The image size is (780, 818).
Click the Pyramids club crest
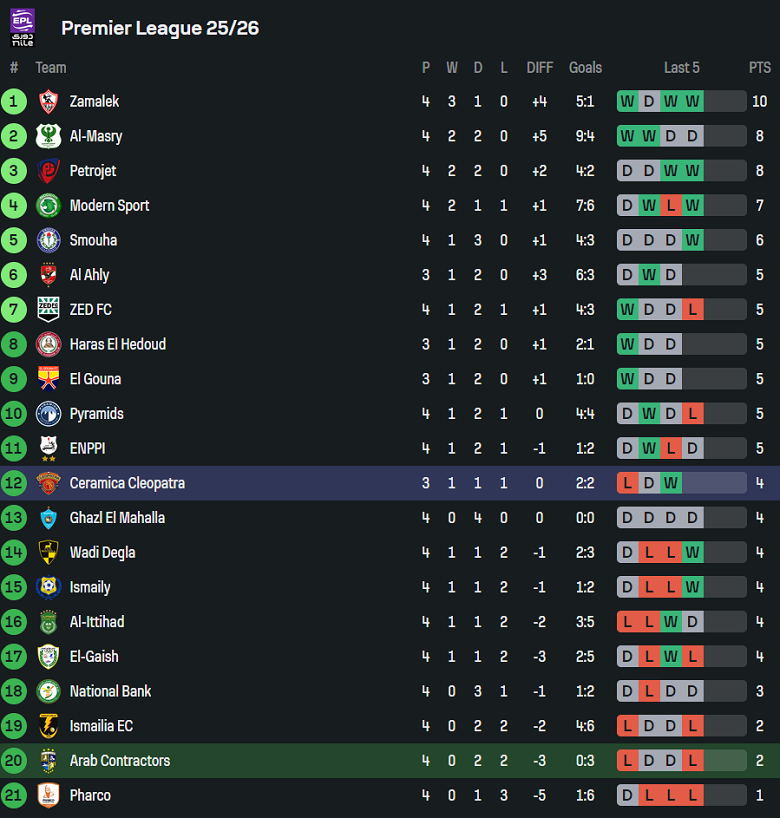48,413
